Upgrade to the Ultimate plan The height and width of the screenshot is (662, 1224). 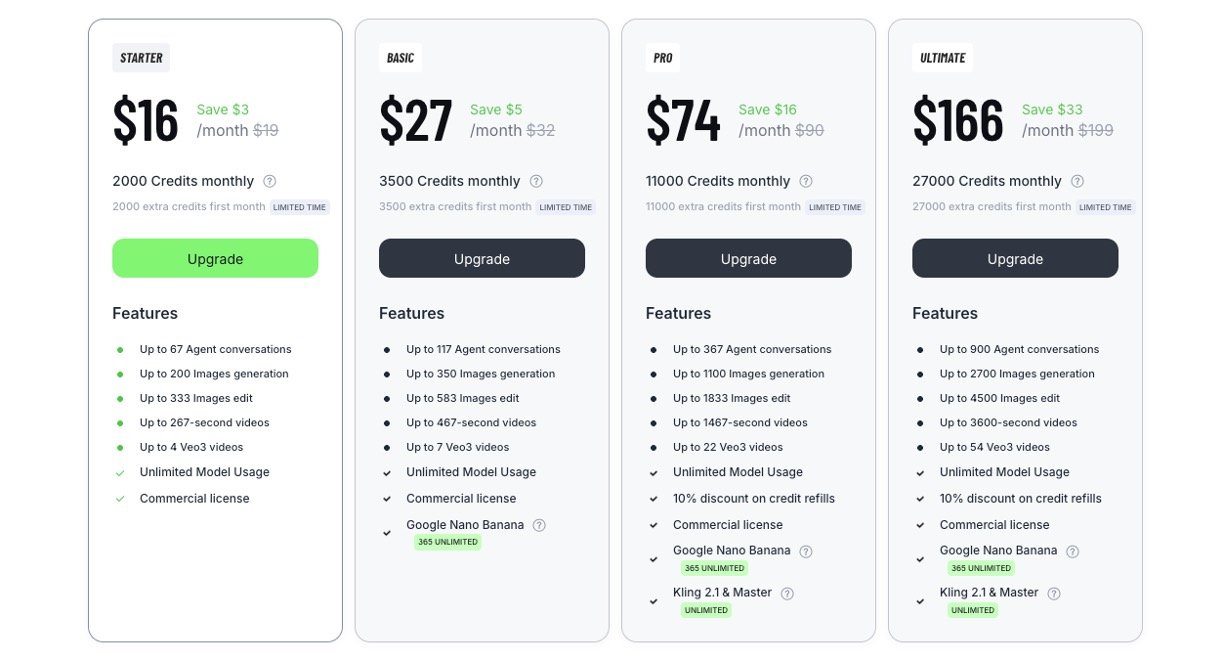point(1015,258)
